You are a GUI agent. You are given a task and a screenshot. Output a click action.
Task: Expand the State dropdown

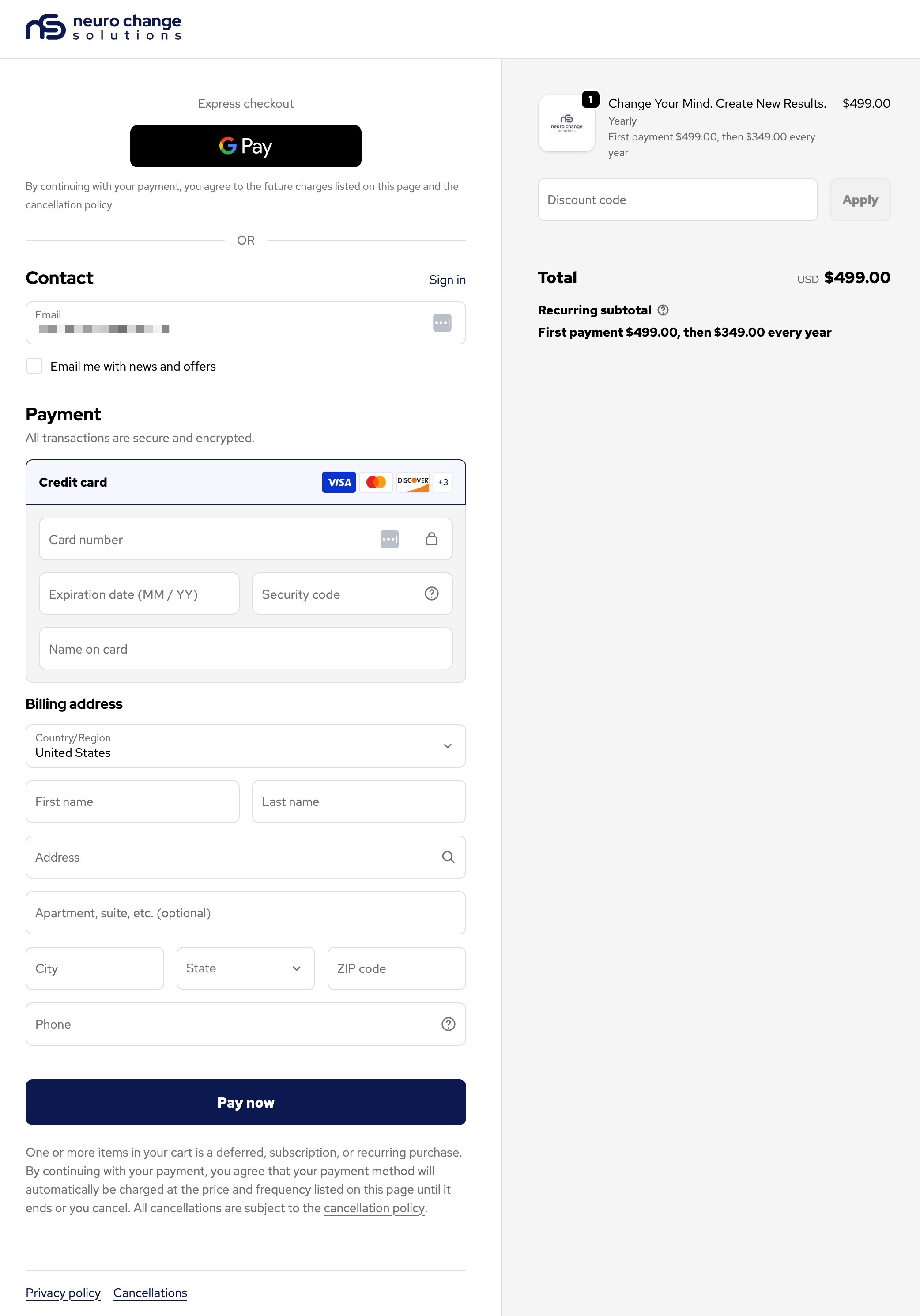[x=246, y=968]
